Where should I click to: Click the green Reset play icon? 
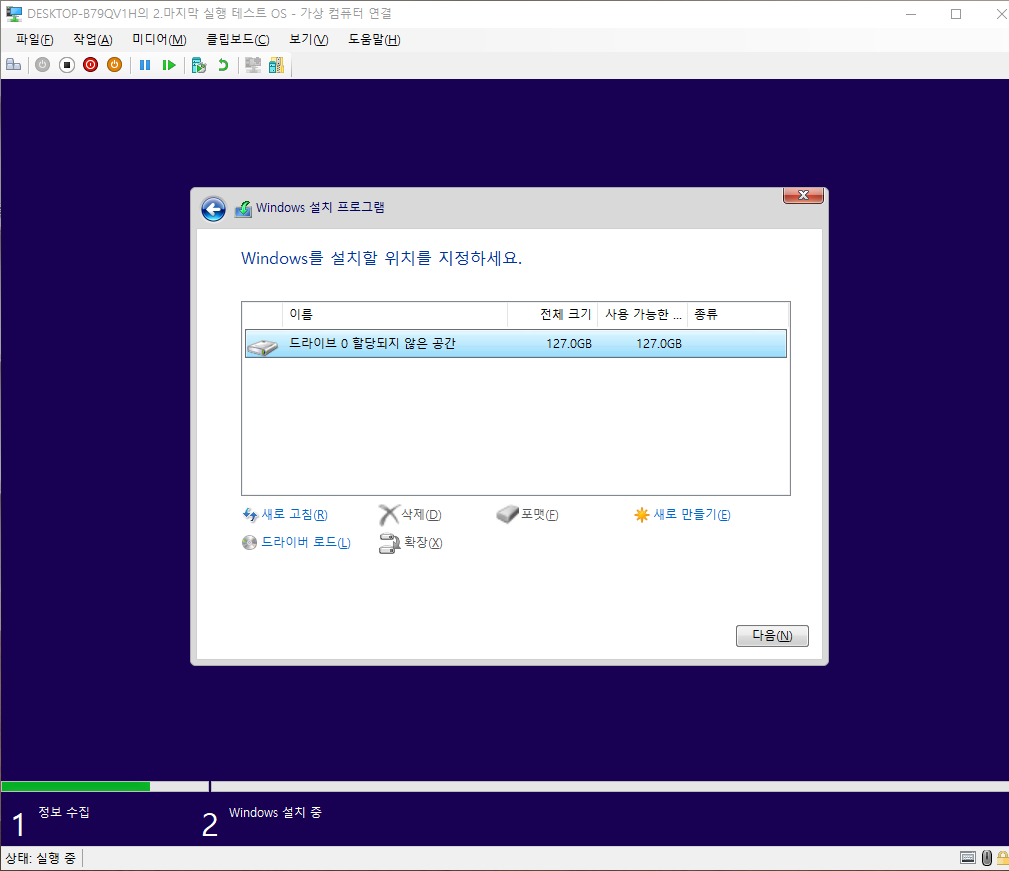(169, 65)
